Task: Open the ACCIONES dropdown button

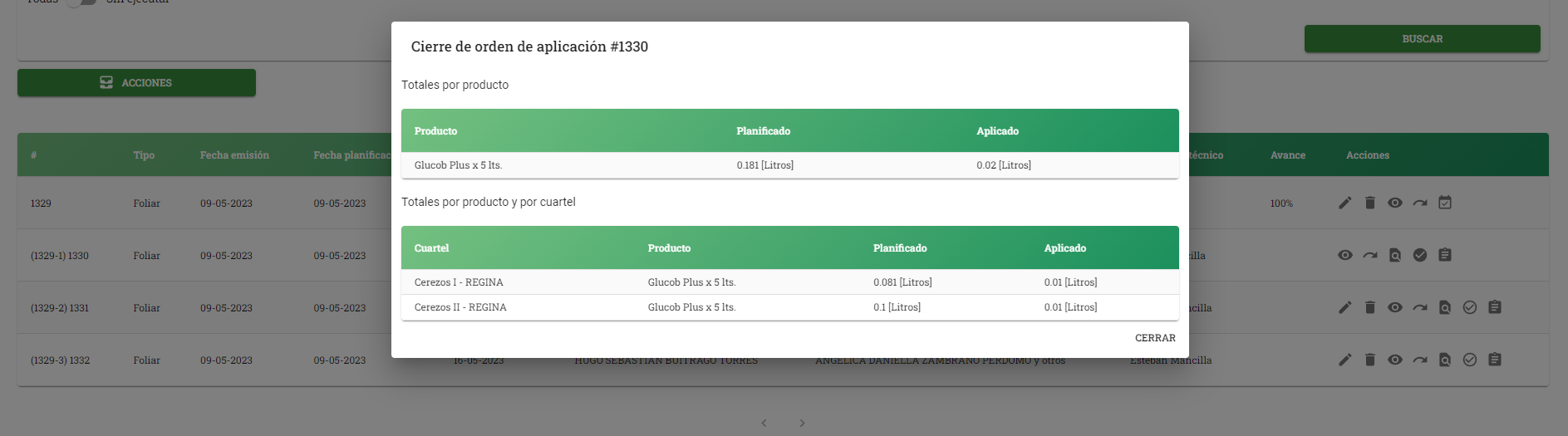Action: [x=136, y=83]
